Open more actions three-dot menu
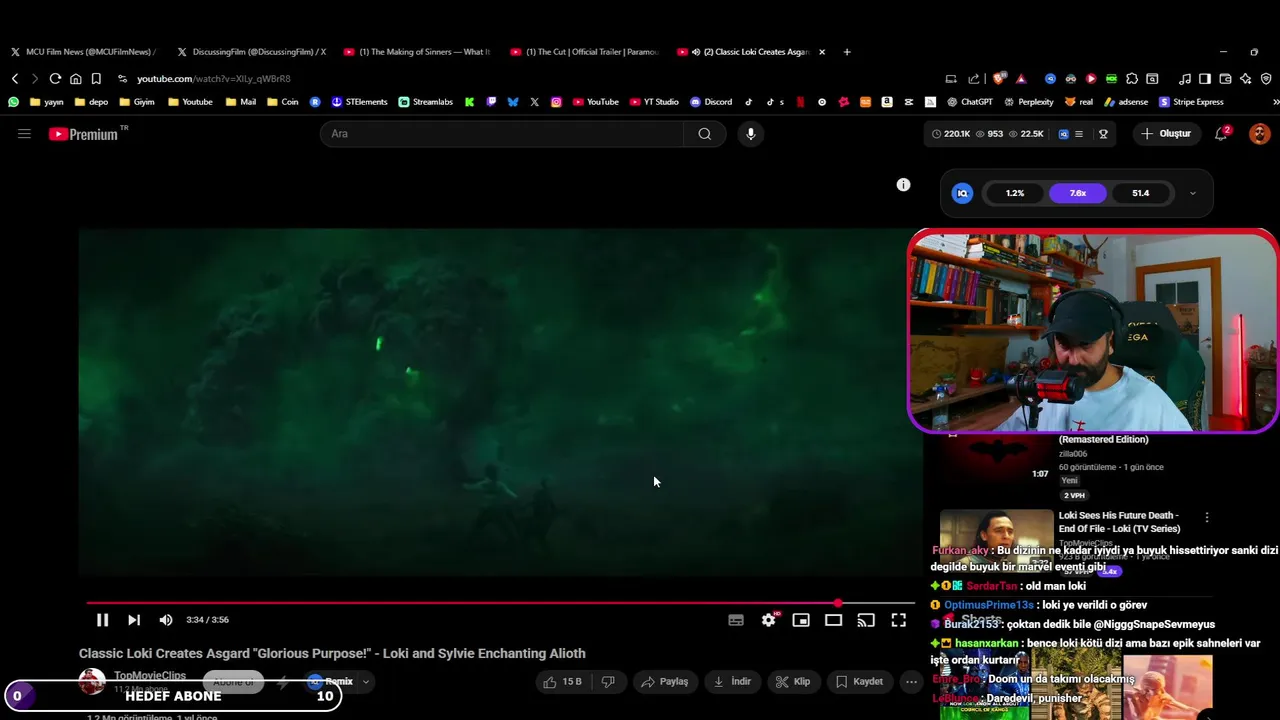The height and width of the screenshot is (720, 1280). pos(911,682)
